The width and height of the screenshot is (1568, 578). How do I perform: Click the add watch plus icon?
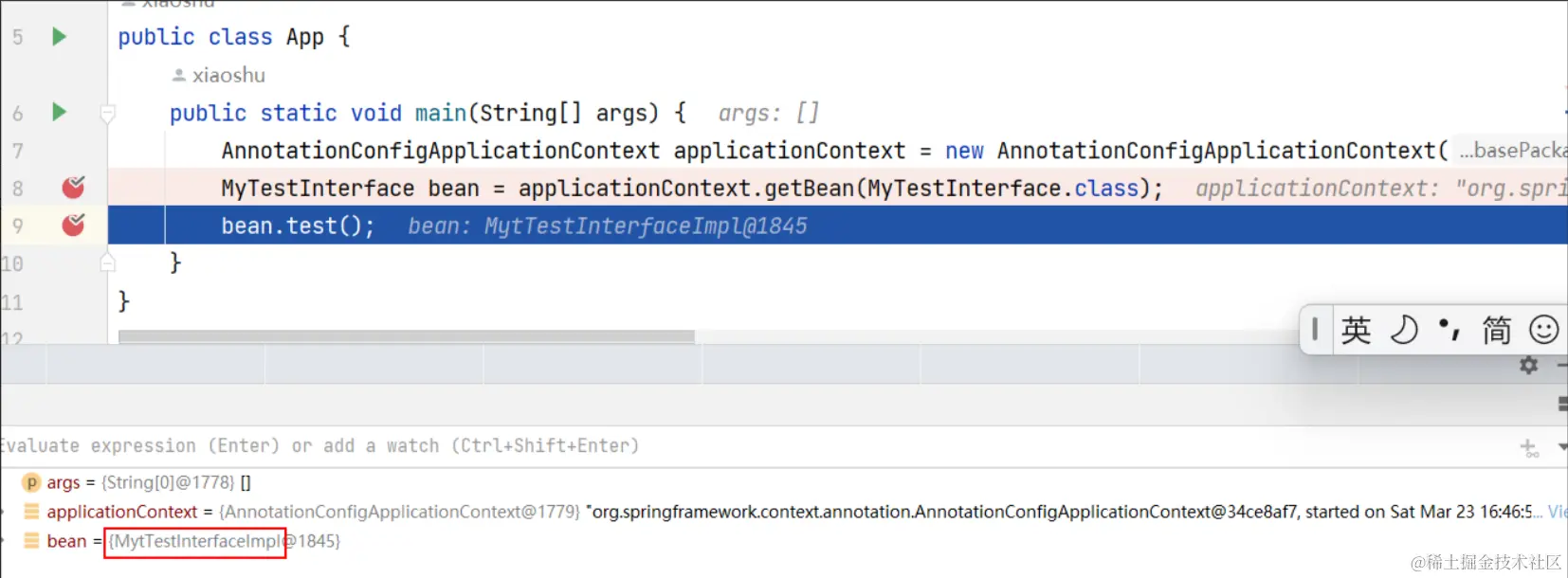tap(1528, 447)
